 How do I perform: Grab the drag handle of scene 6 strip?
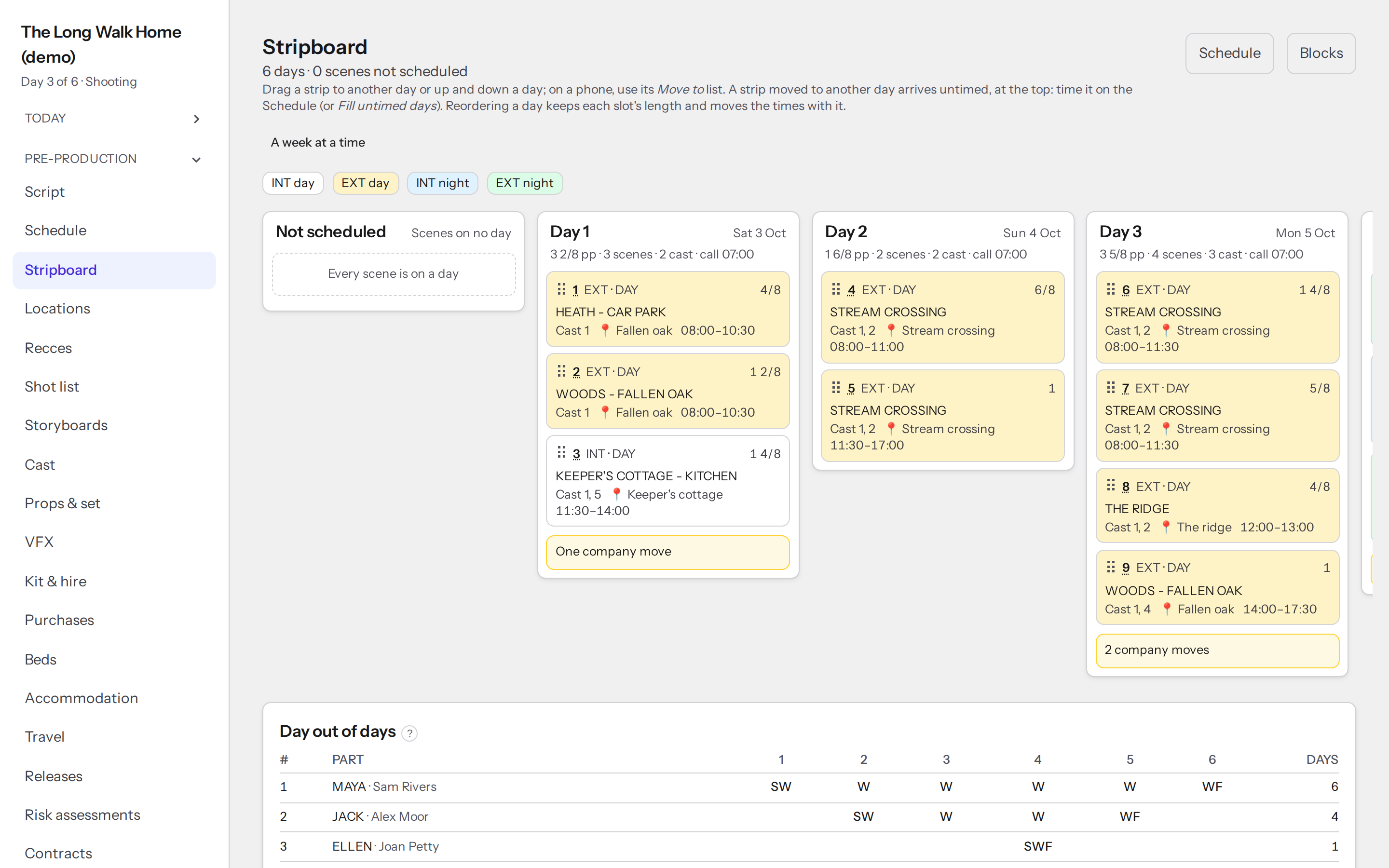point(1111,289)
